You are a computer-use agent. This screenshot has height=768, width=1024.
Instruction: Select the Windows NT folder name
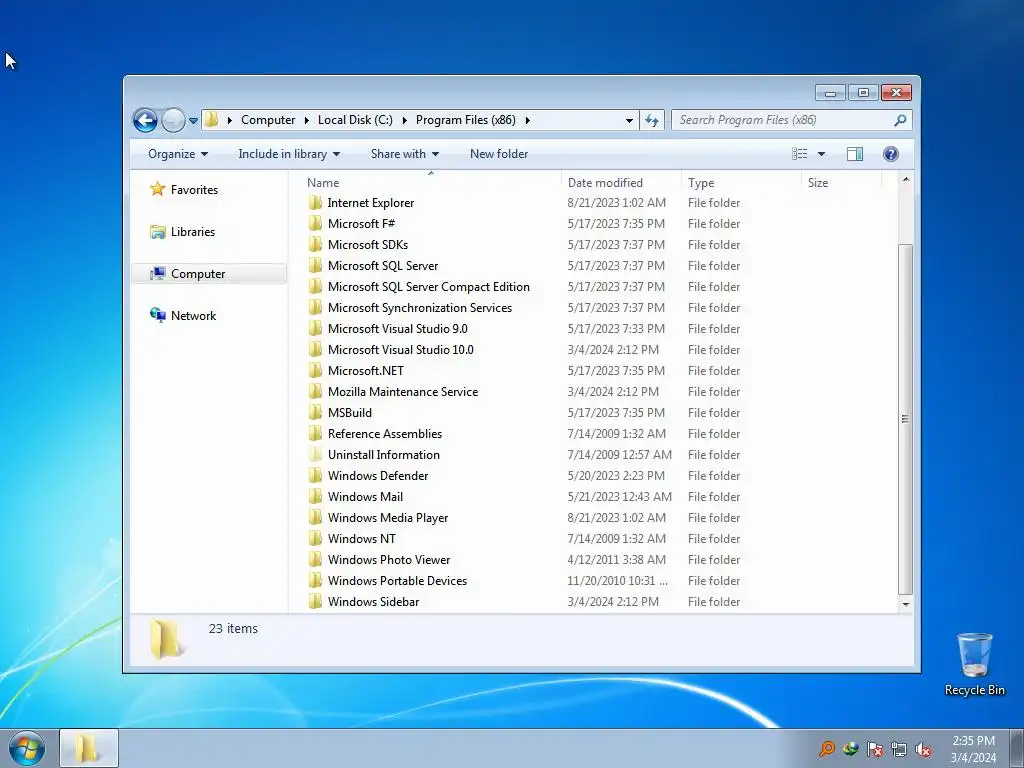coord(362,539)
